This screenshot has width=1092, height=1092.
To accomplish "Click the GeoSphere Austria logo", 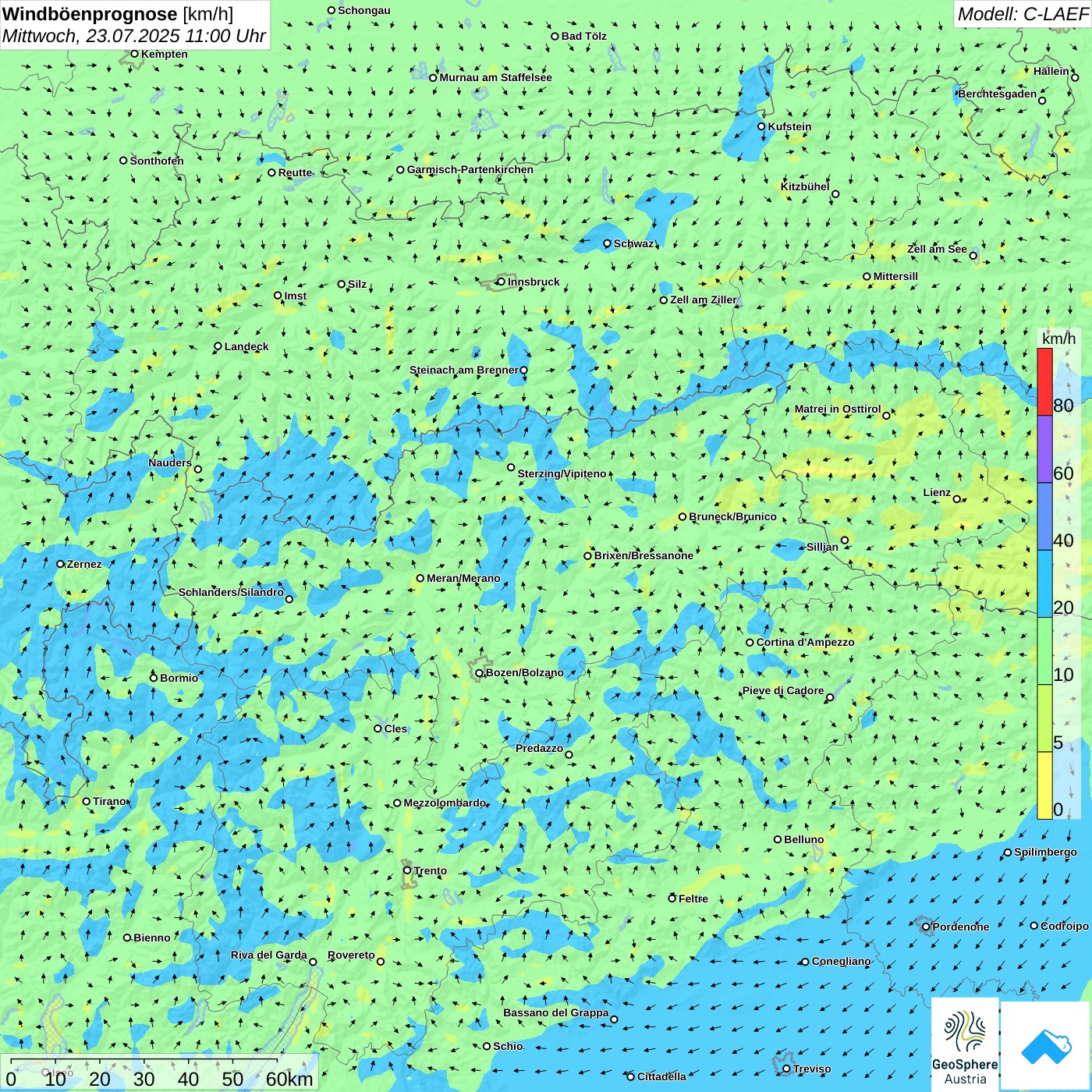I will coord(965,1045).
